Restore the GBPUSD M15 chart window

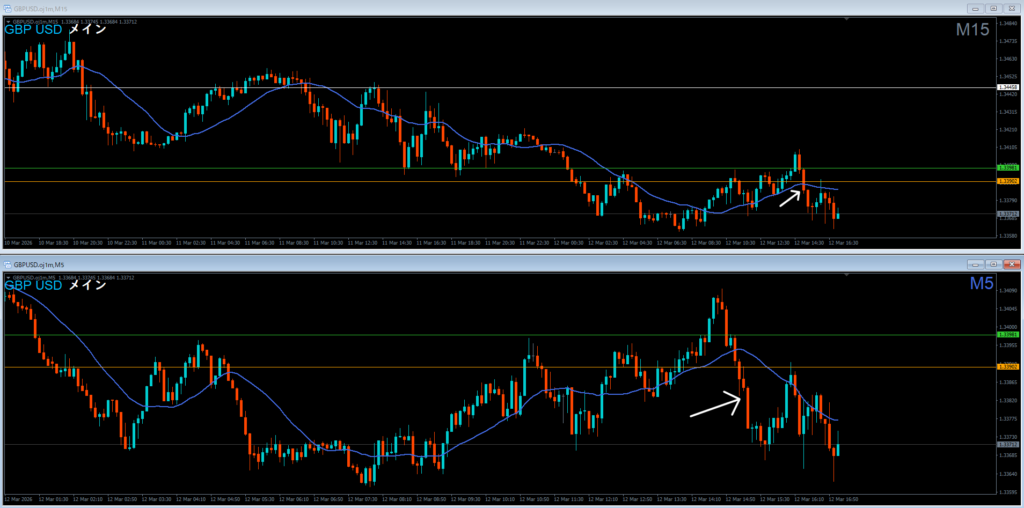(994, 8)
